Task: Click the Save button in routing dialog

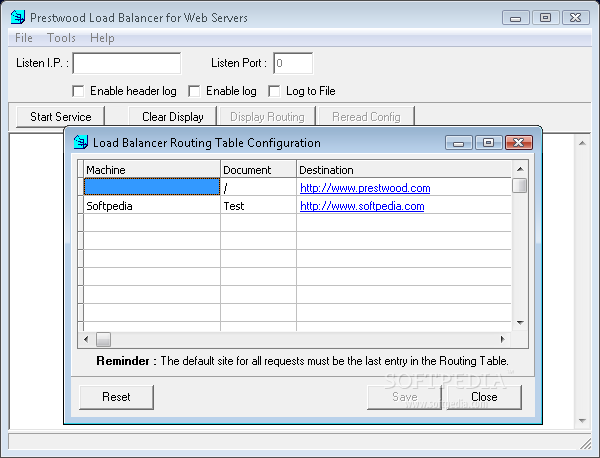Action: point(404,397)
